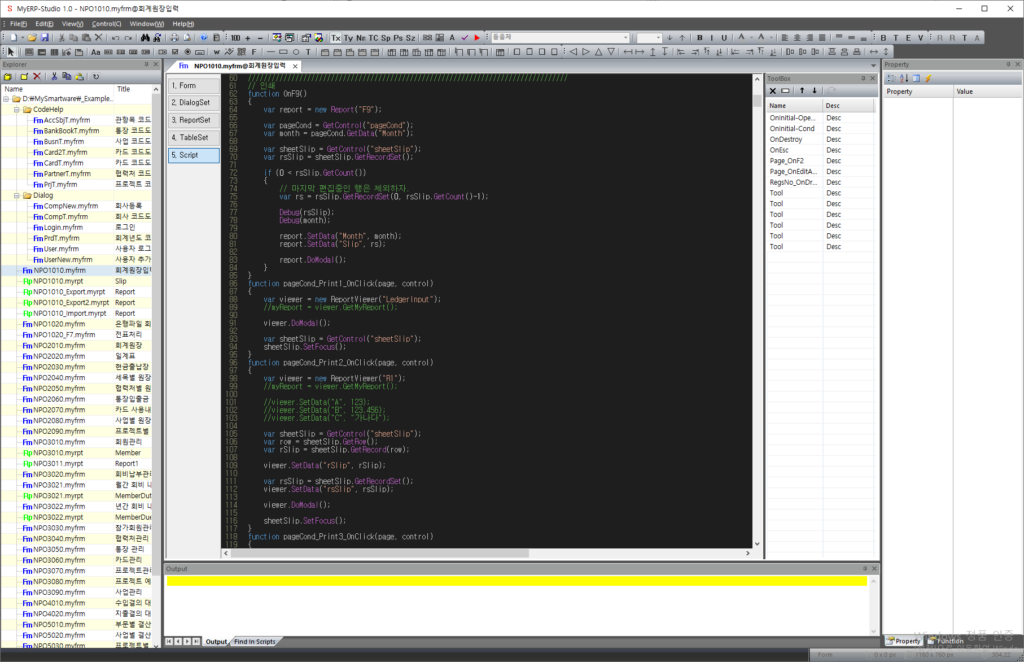Click the align text left icon
Screen dimensions: 1024x662
(785, 38)
